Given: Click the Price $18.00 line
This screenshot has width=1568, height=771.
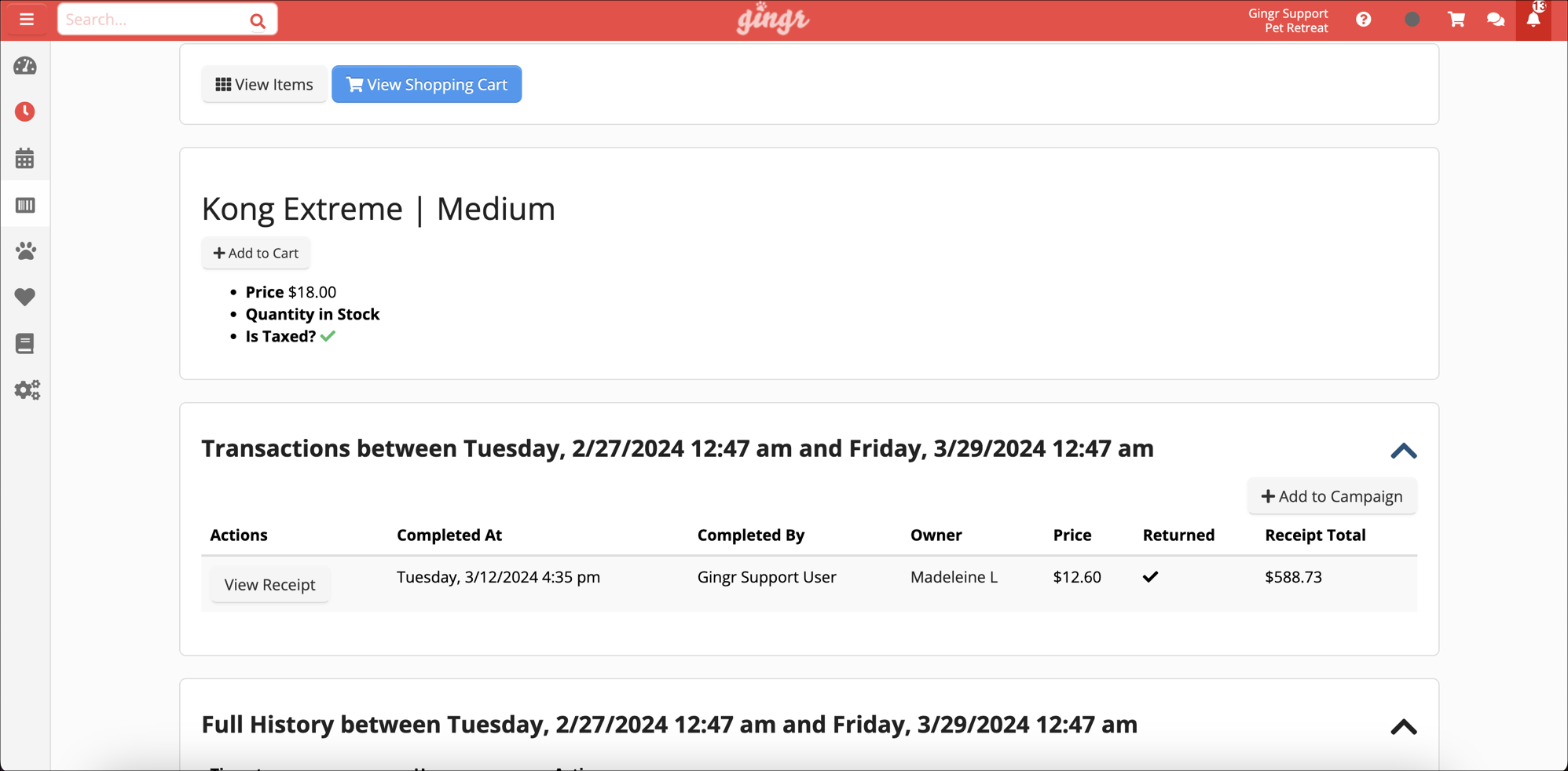Looking at the screenshot, I should [291, 292].
